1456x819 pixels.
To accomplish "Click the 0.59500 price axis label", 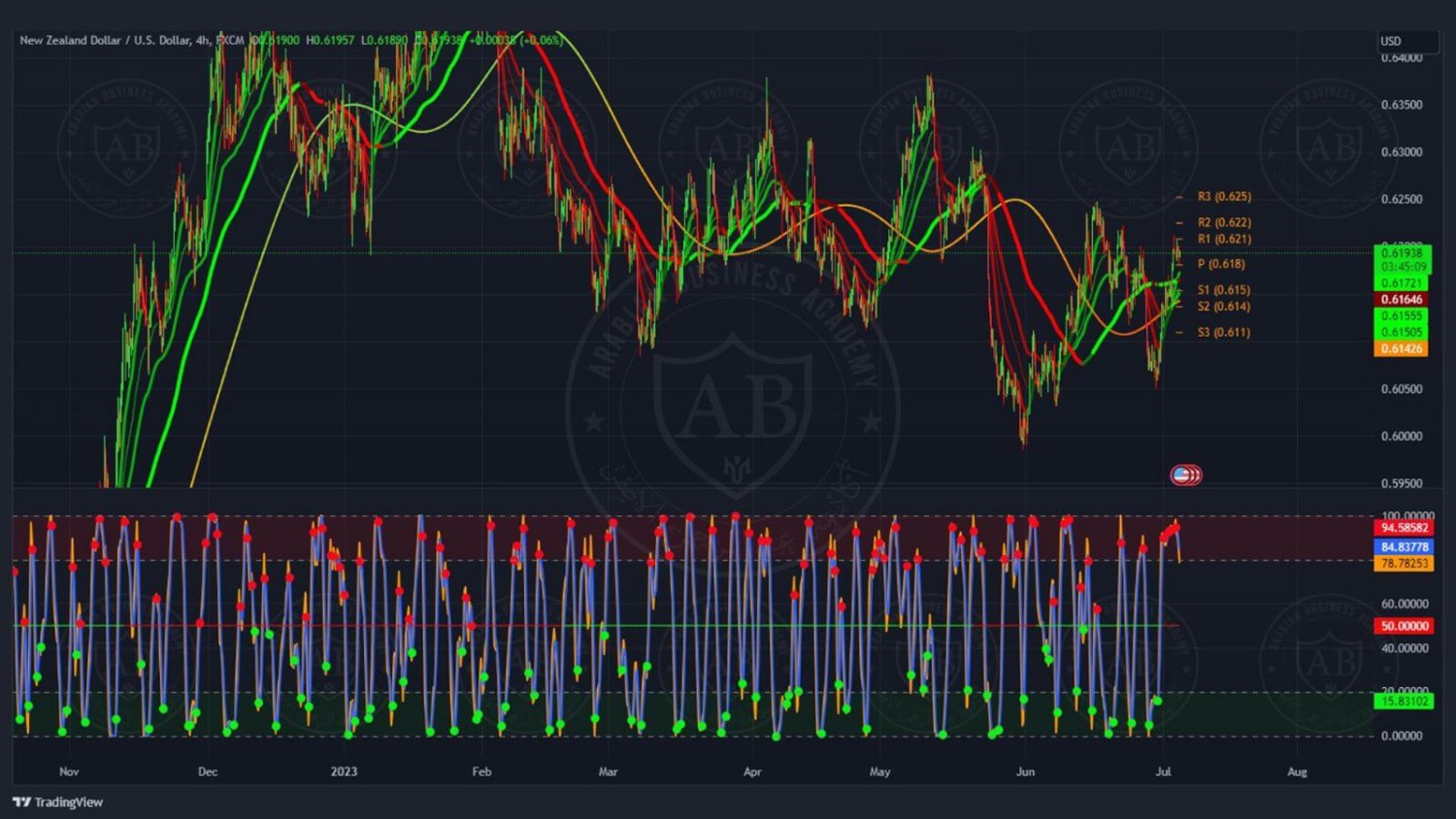I will click(1402, 483).
